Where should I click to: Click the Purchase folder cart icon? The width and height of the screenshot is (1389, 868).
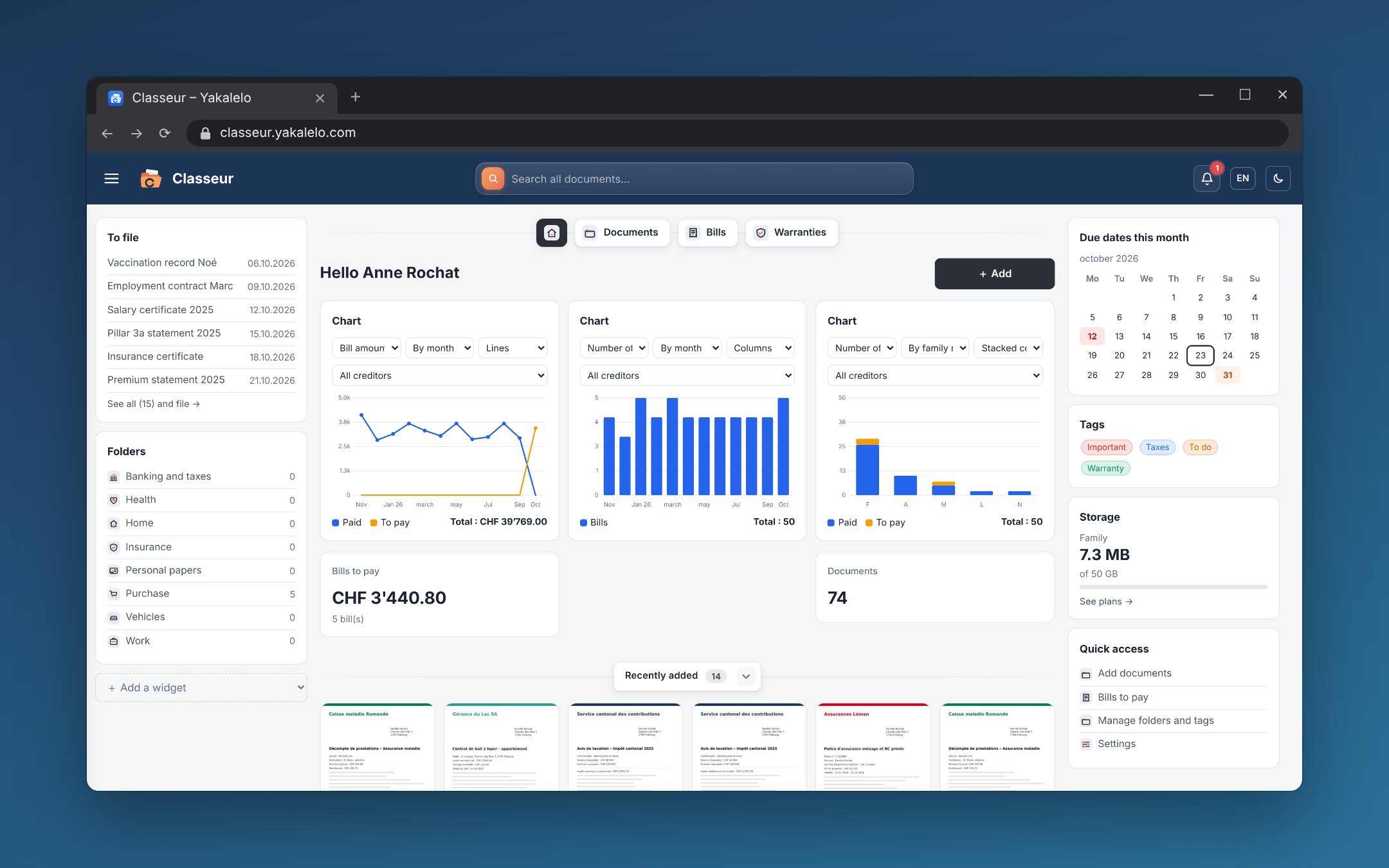coord(114,593)
